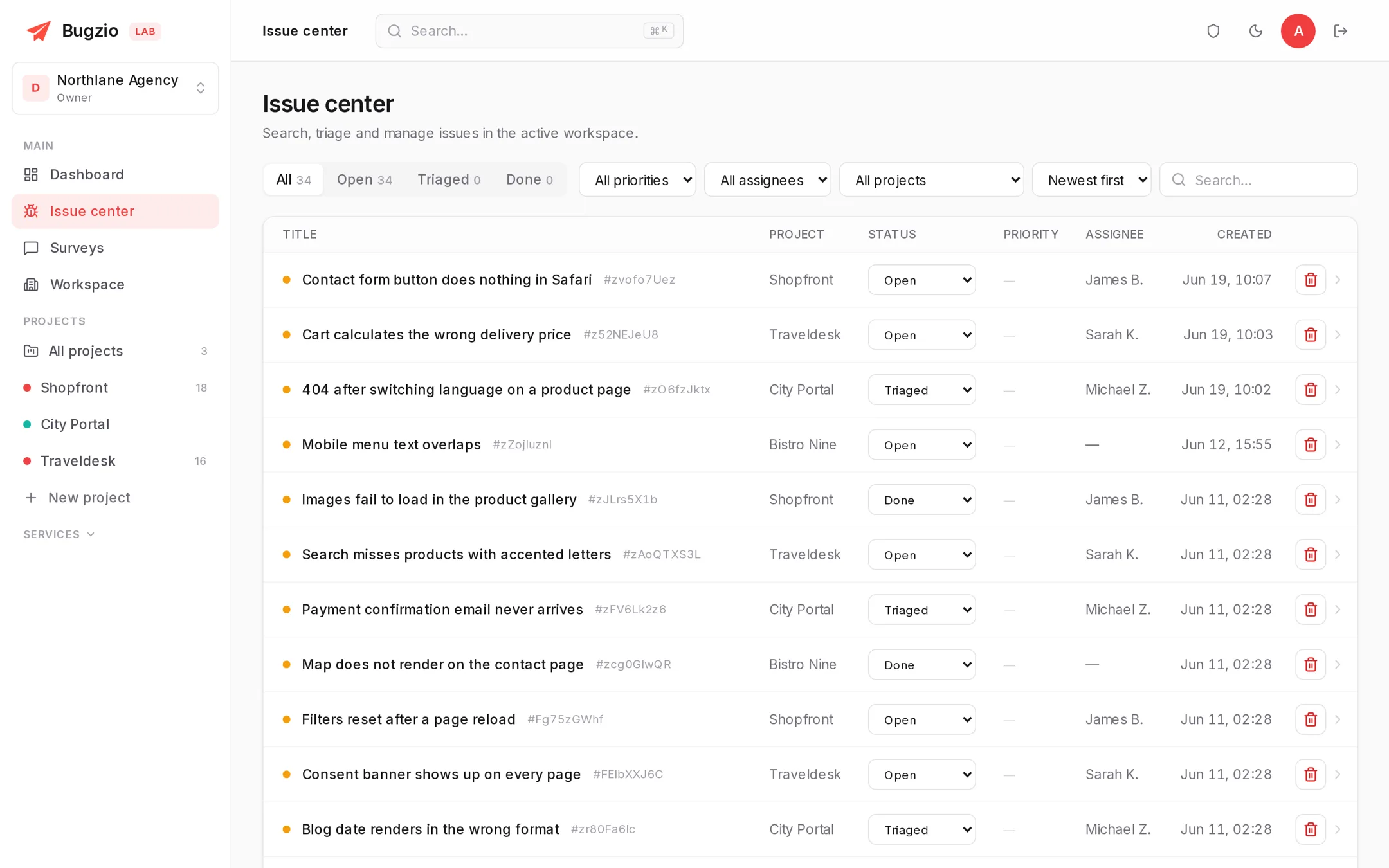
Task: Delete the Images fail to load issue
Action: pyautogui.click(x=1311, y=500)
